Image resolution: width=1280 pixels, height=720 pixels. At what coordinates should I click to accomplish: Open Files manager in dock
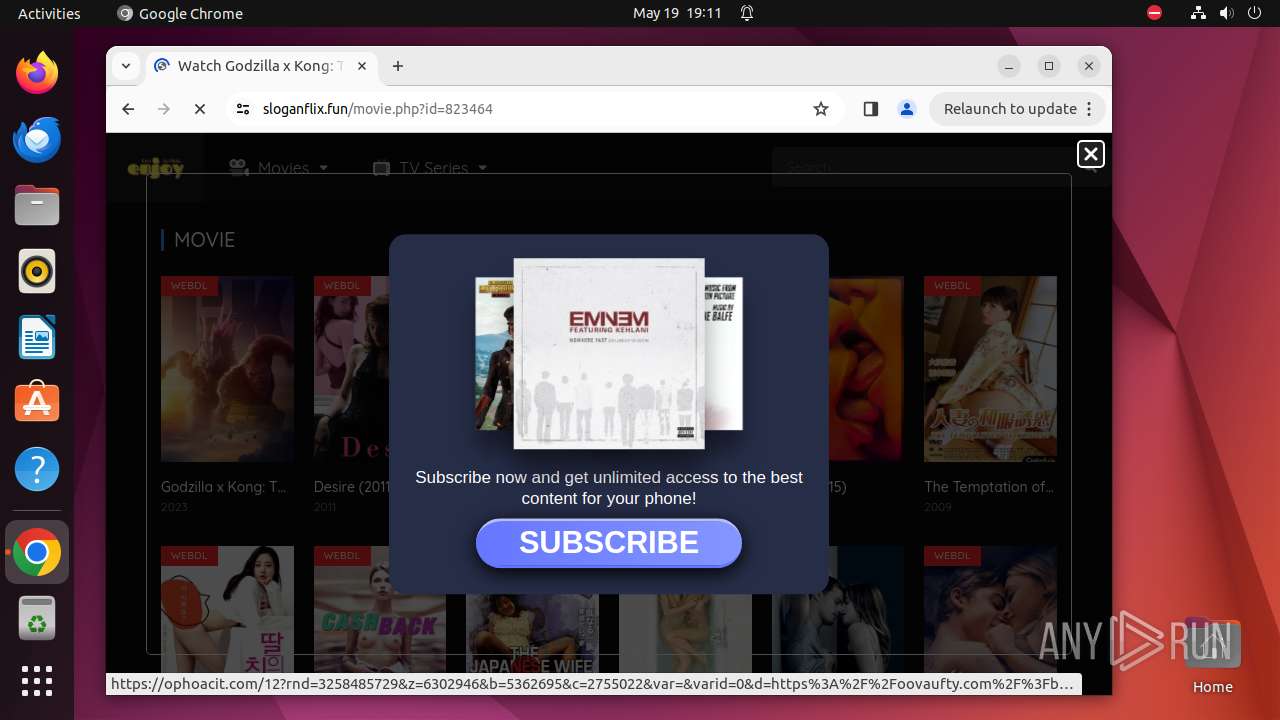37,205
